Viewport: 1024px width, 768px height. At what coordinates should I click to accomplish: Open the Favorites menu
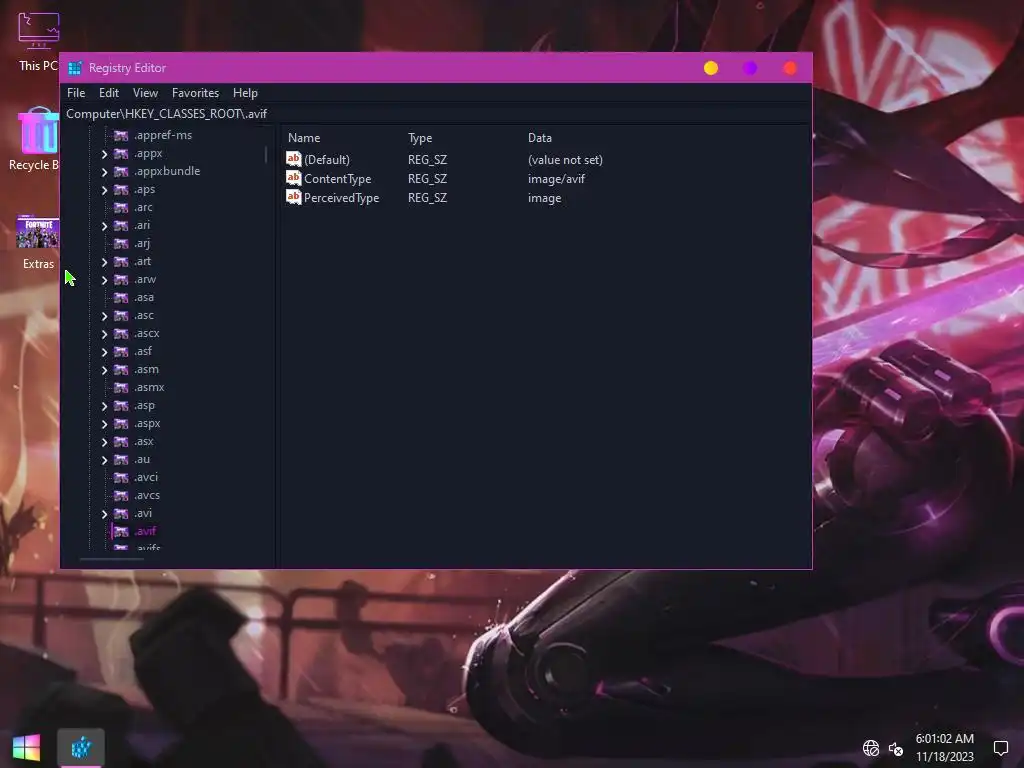195,93
